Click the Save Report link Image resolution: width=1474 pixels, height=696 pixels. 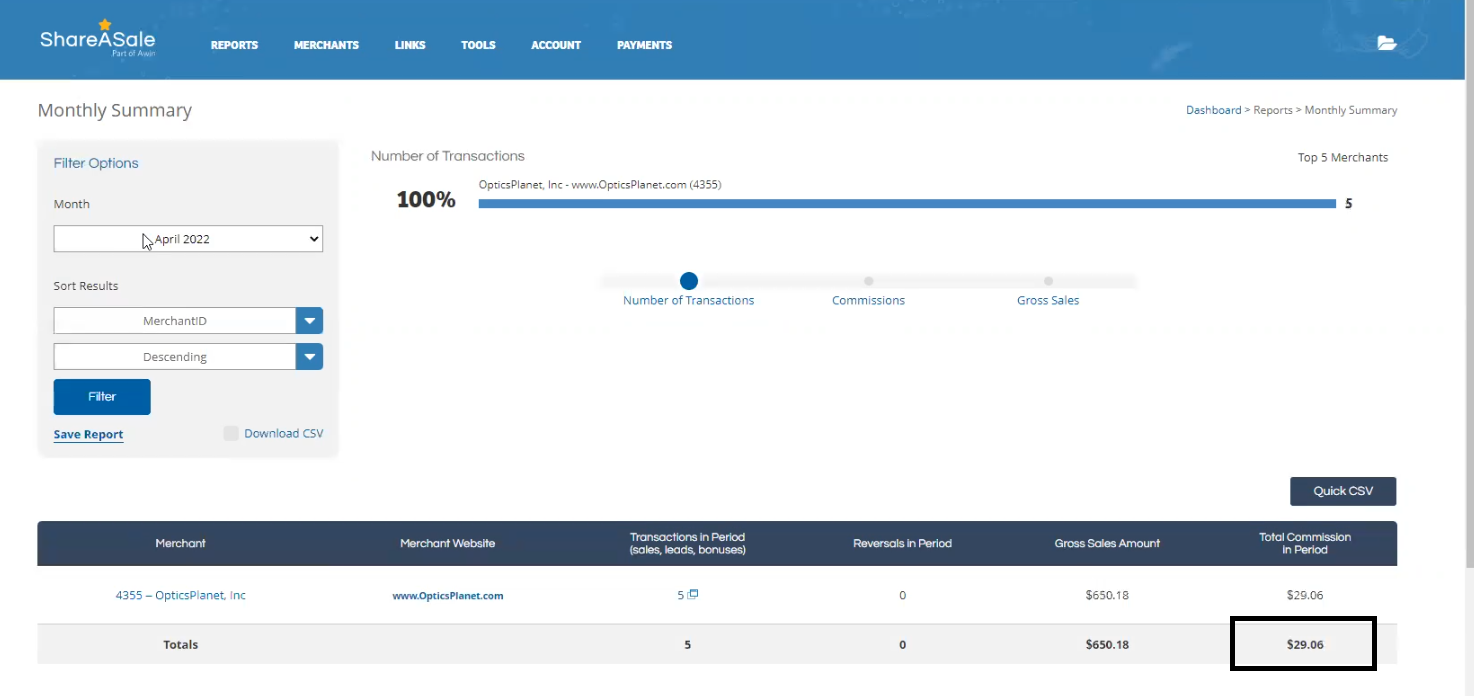coord(88,434)
